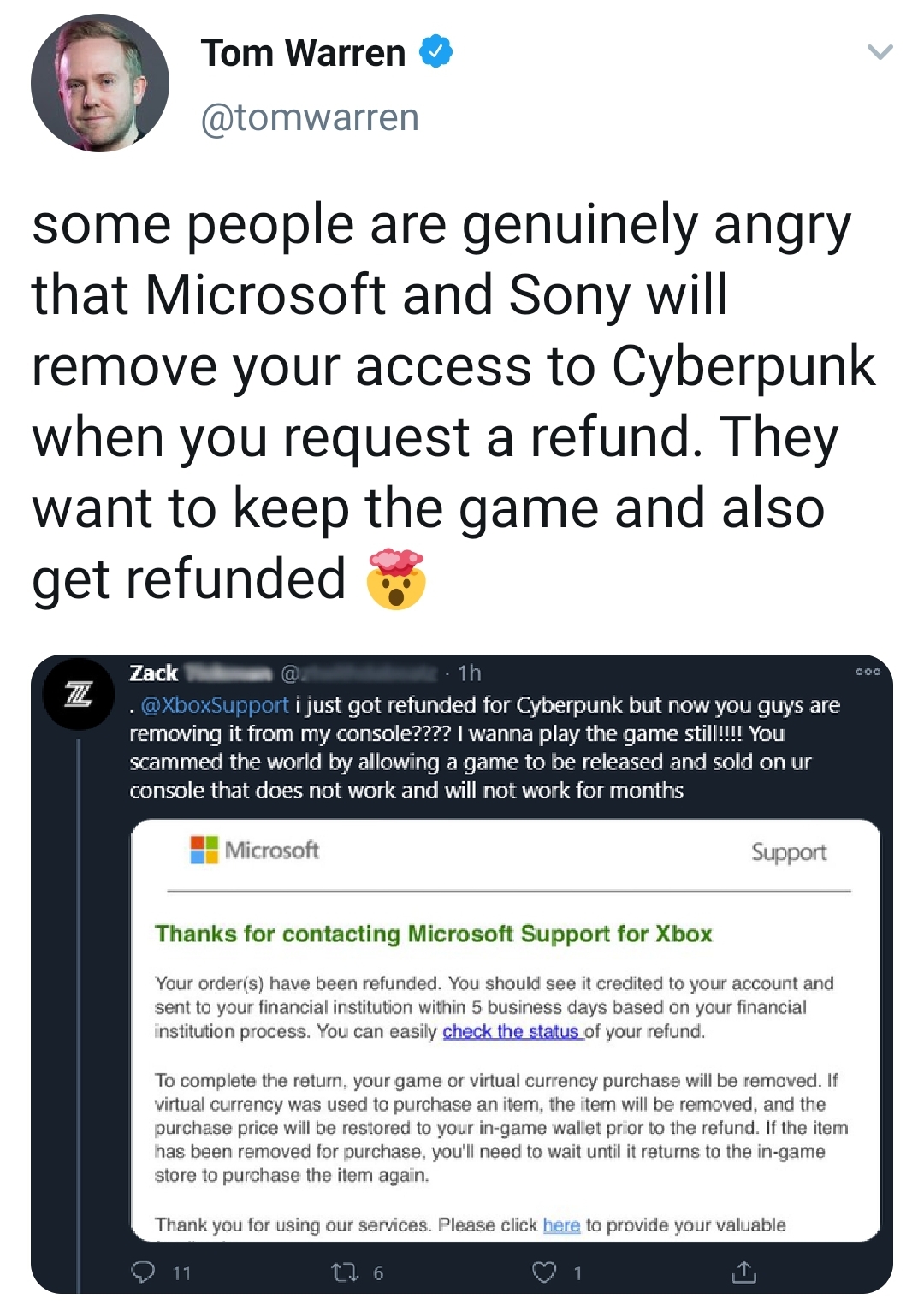This screenshot has height=1305, width=924.
Task: Click the "here" feedback link
Action: [x=561, y=1225]
